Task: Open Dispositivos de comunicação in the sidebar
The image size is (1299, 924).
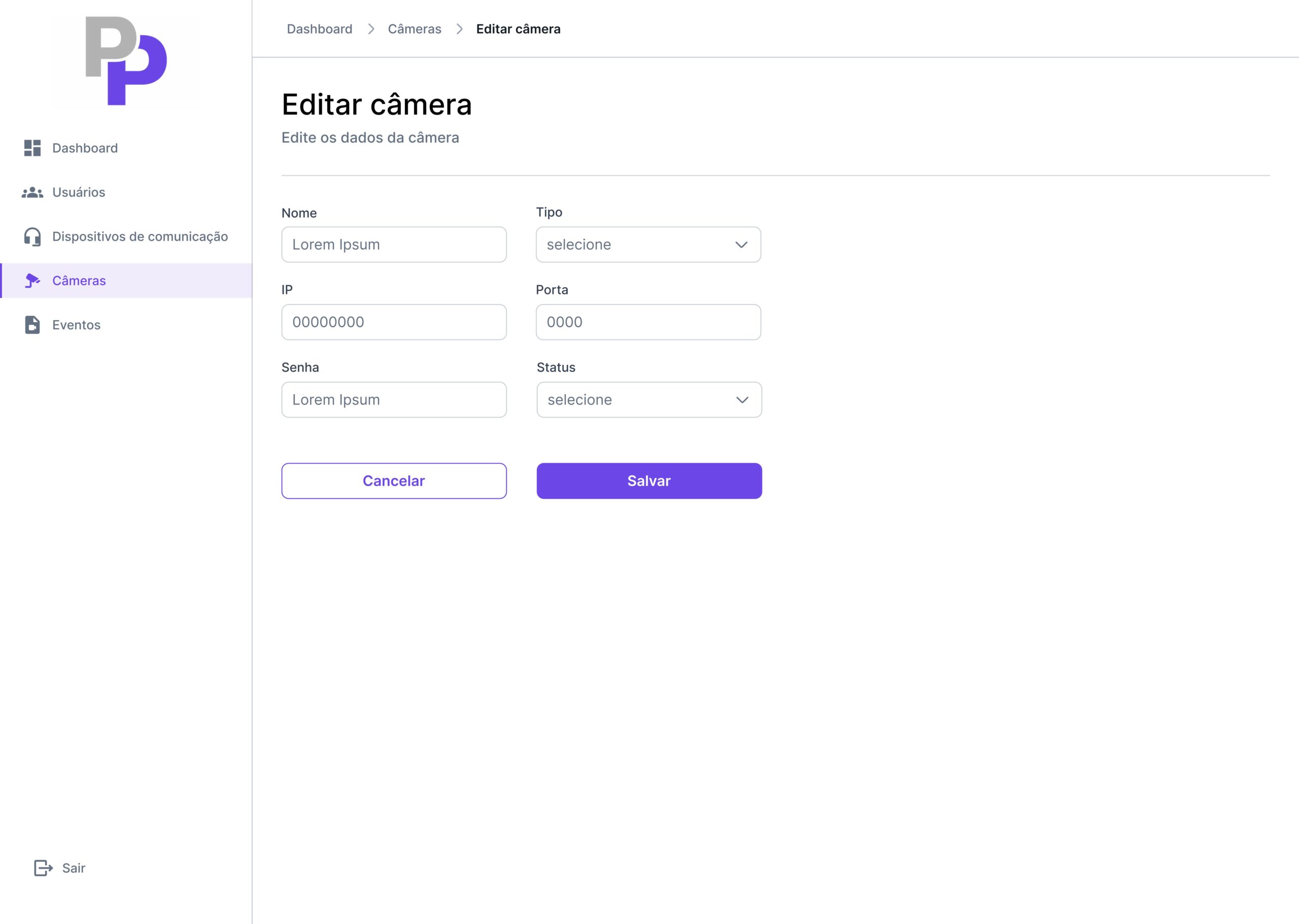Action: (140, 236)
